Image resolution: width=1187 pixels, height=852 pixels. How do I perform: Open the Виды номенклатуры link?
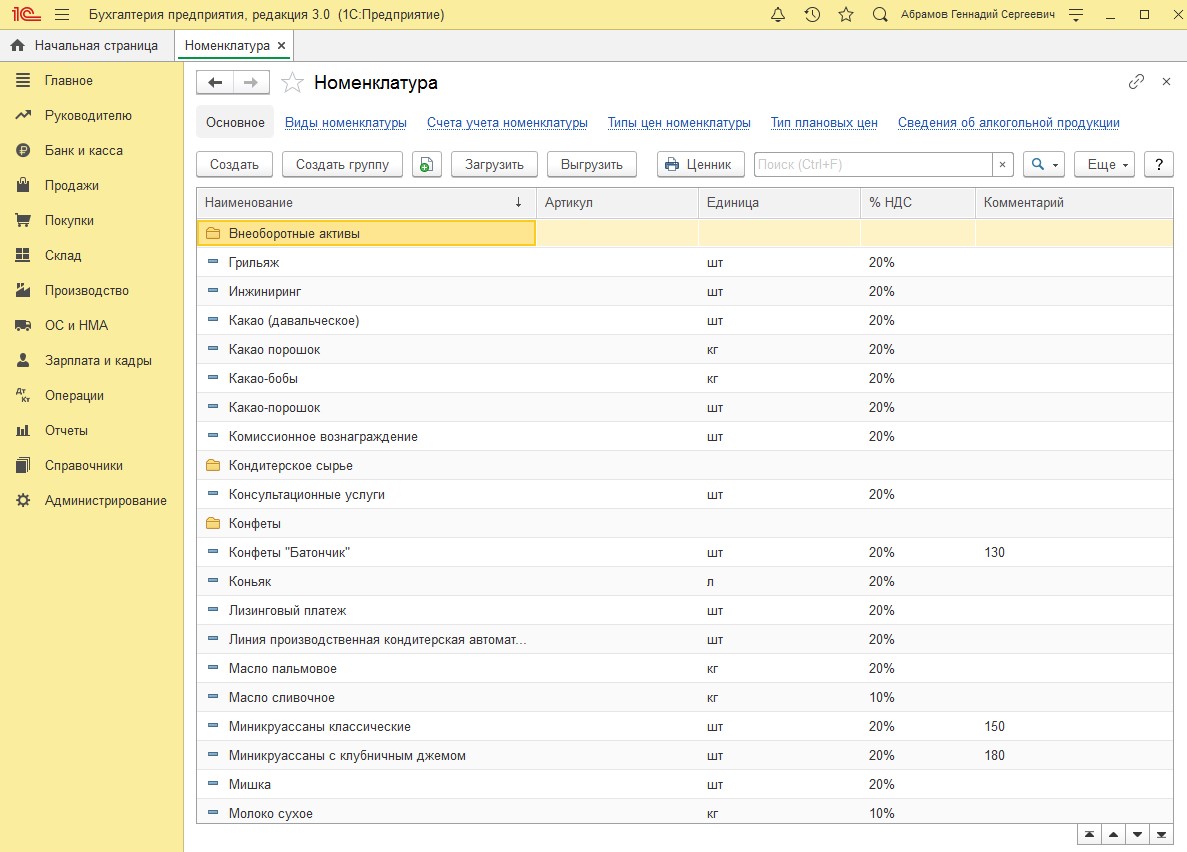tap(345, 123)
